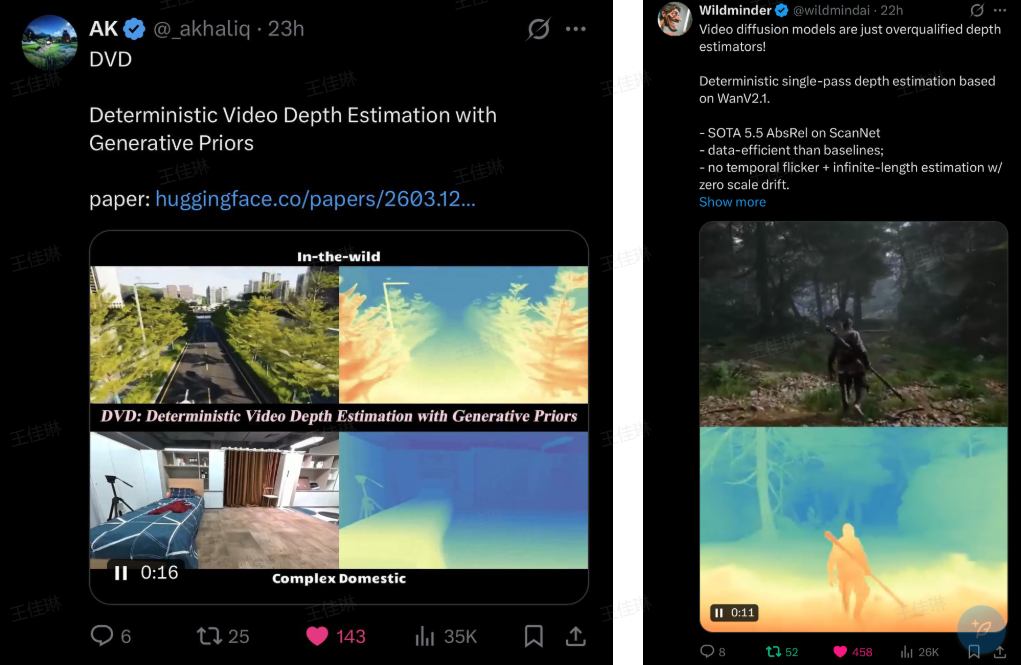1021x665 pixels.
Task: Click the 'SOTA 5.5 AbsRel on ScanNet' text
Action: coord(793,133)
